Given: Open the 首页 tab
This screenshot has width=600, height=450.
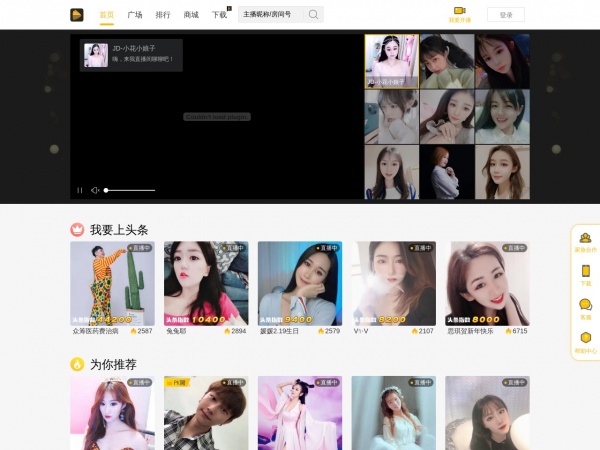Looking at the screenshot, I should coord(107,15).
